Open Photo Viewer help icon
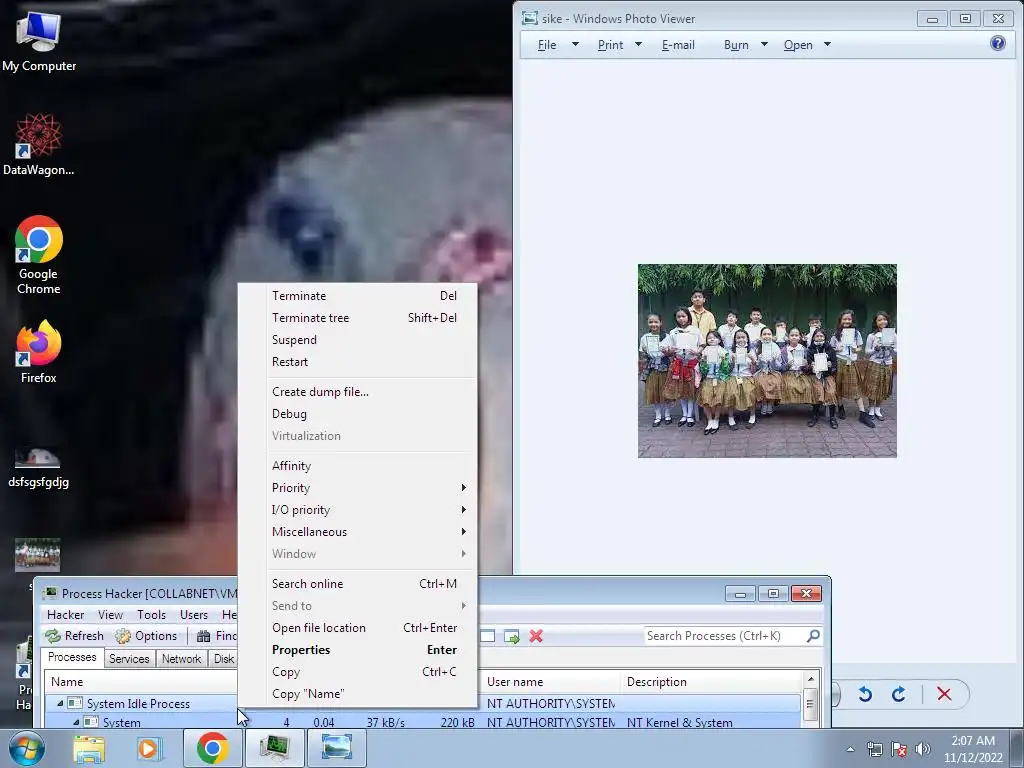This screenshot has height=768, width=1024. click(997, 43)
